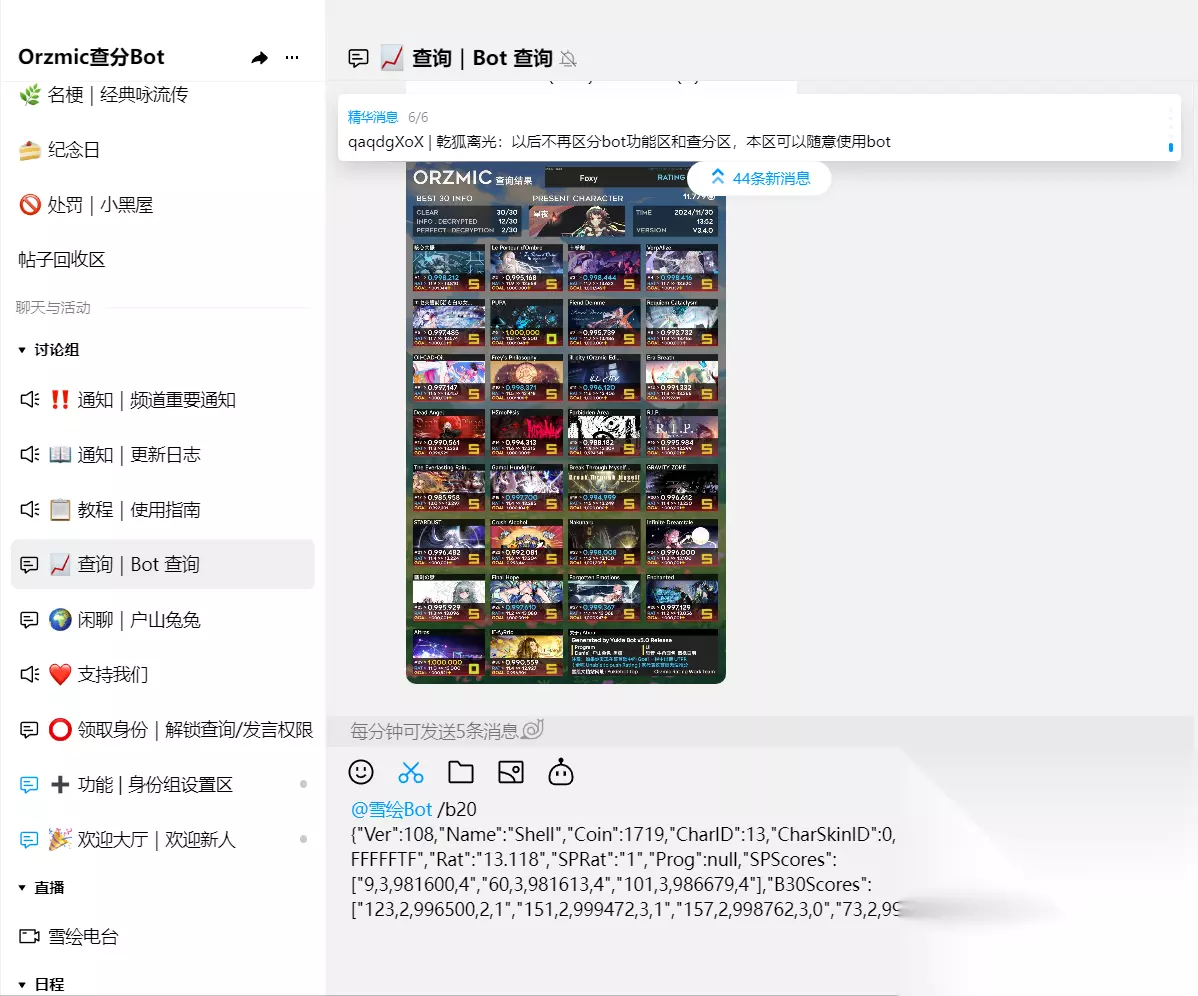The height and width of the screenshot is (996, 1198).
Task: Open 功能｜身份组设置区 channel
Action: 163,784
